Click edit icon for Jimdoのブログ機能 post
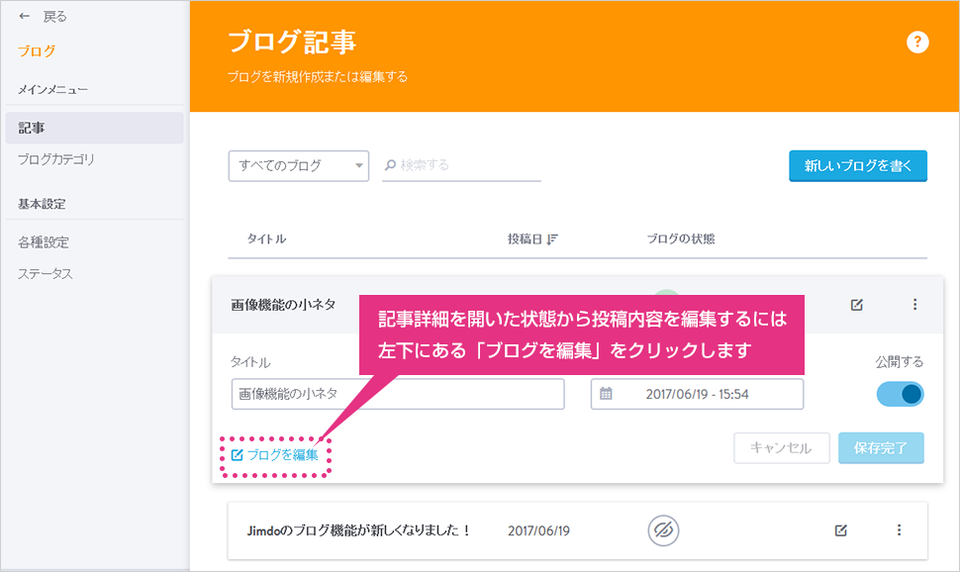 [841, 530]
